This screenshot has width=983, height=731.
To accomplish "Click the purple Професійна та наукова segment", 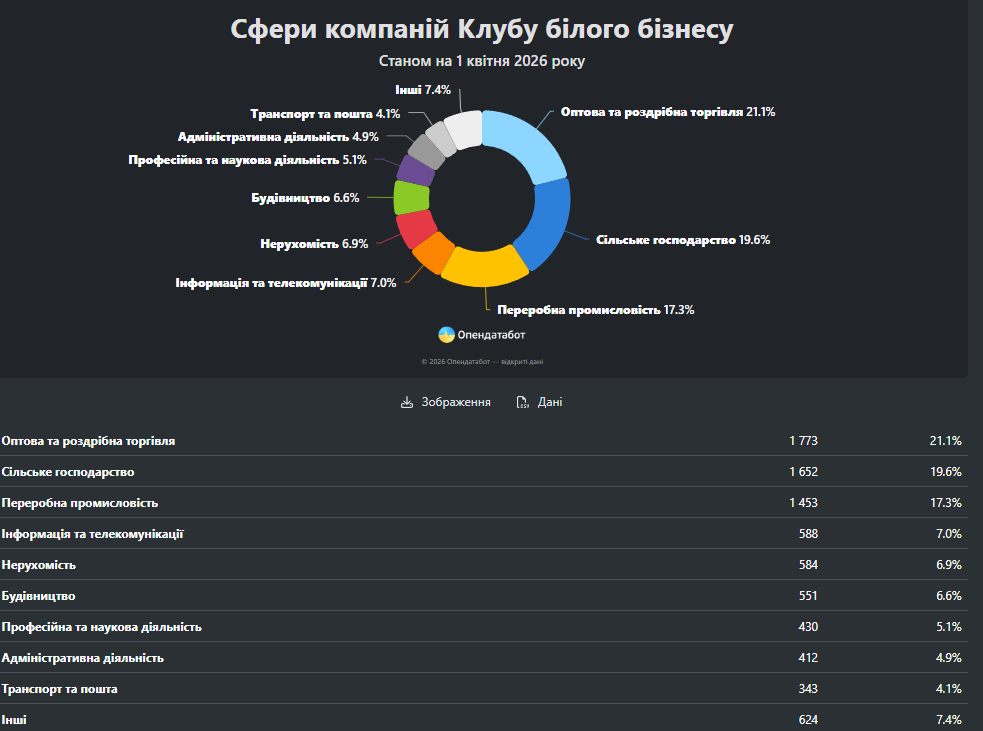I will coord(416,171).
